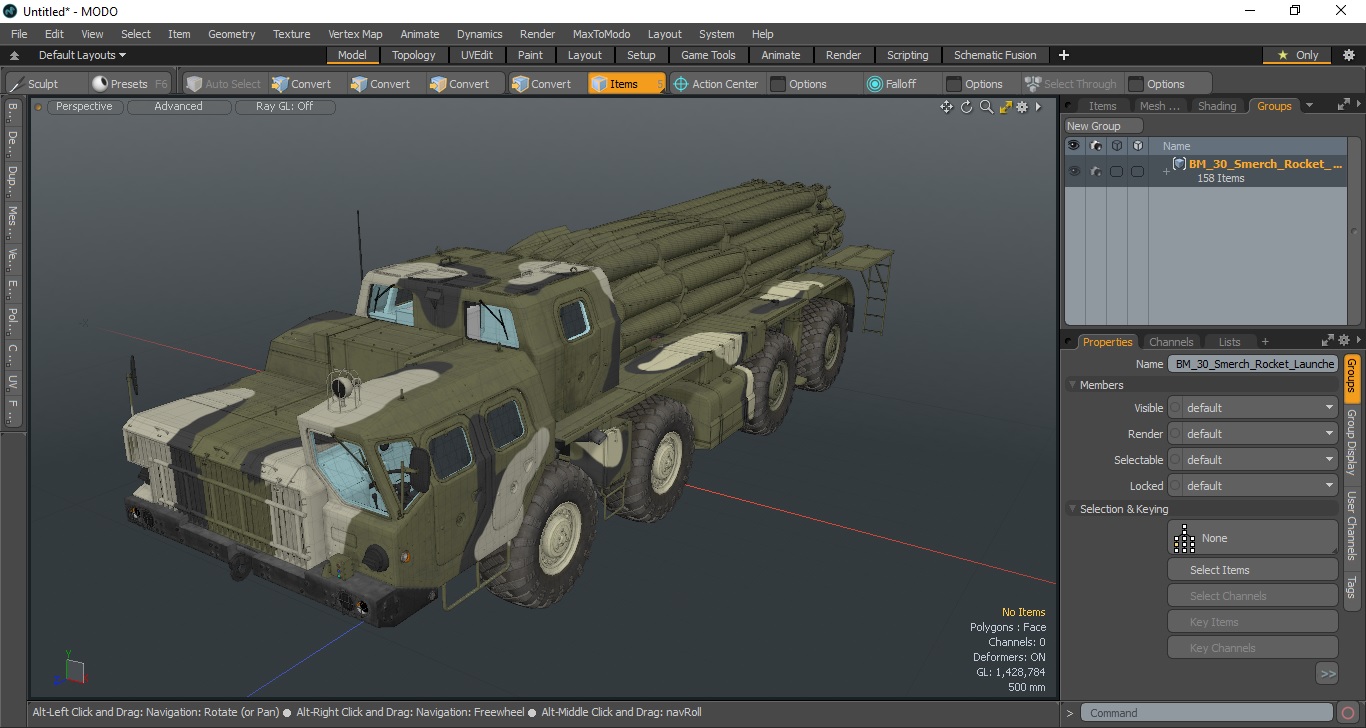The height and width of the screenshot is (728, 1366).
Task: Click Select Through icon
Action: 1033,84
